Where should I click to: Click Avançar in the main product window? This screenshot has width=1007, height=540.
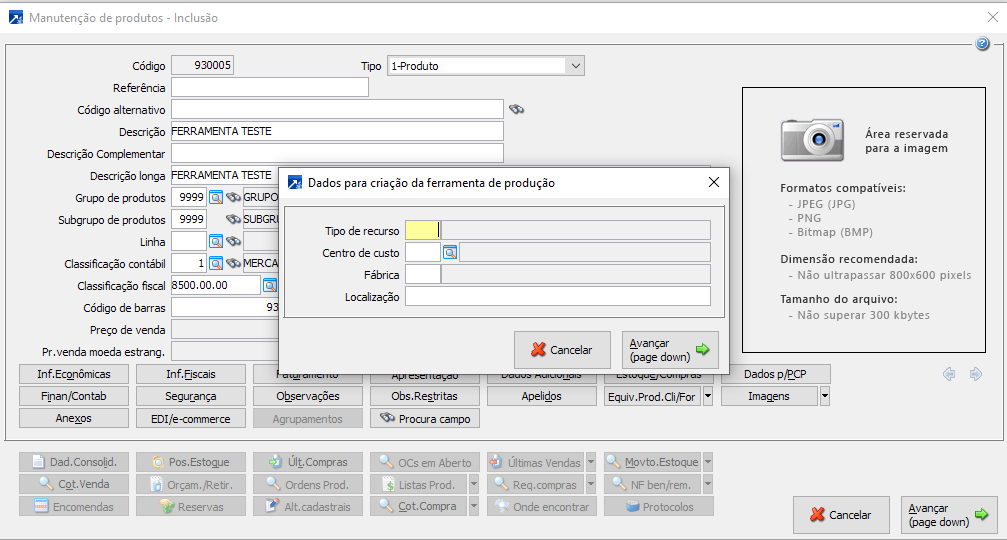pos(949,515)
